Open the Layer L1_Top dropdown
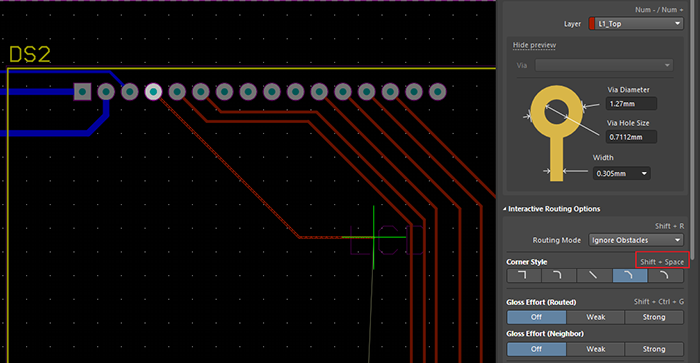This screenshot has width=700, height=363. coord(636,24)
